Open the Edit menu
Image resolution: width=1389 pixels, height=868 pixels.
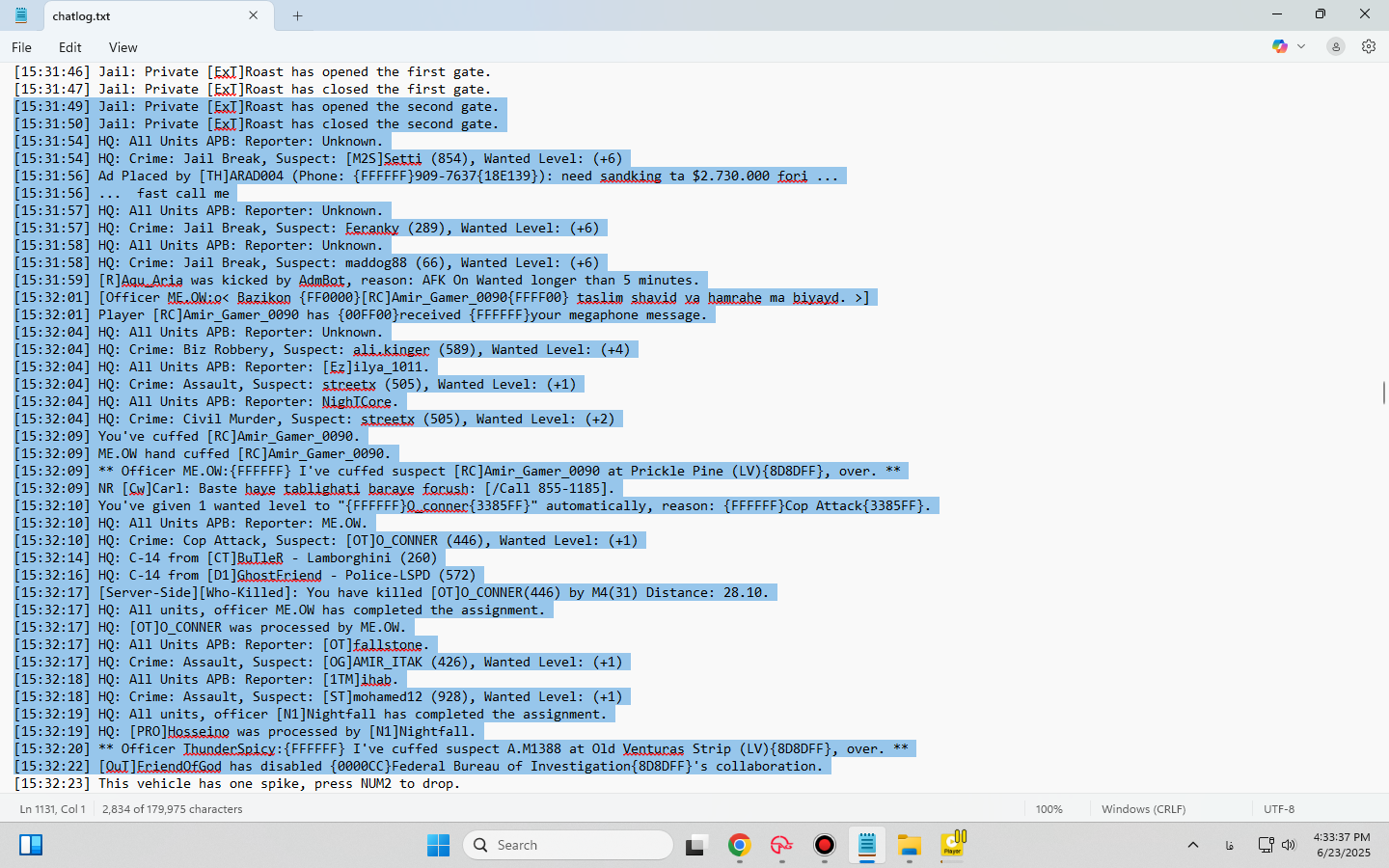pos(69,47)
